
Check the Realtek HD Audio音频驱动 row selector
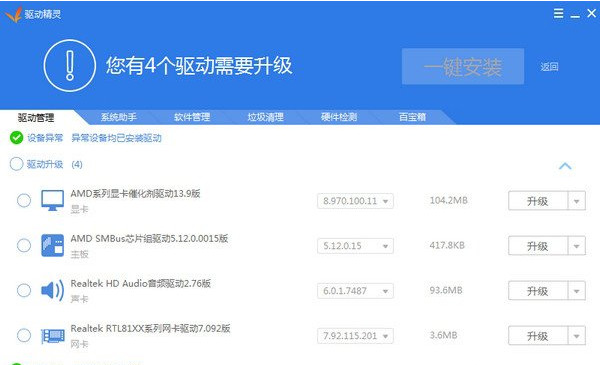(x=24, y=290)
